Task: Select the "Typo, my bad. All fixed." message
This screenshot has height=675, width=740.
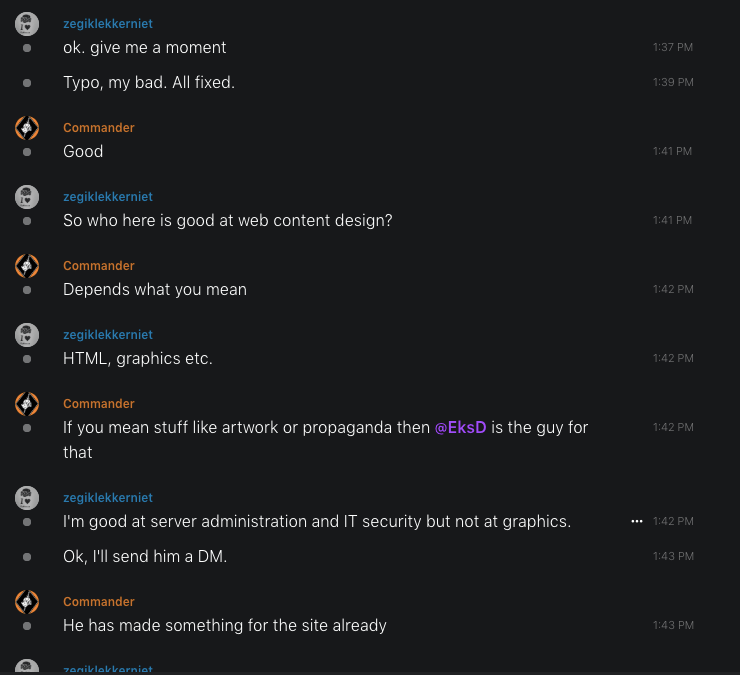Action: [149, 82]
